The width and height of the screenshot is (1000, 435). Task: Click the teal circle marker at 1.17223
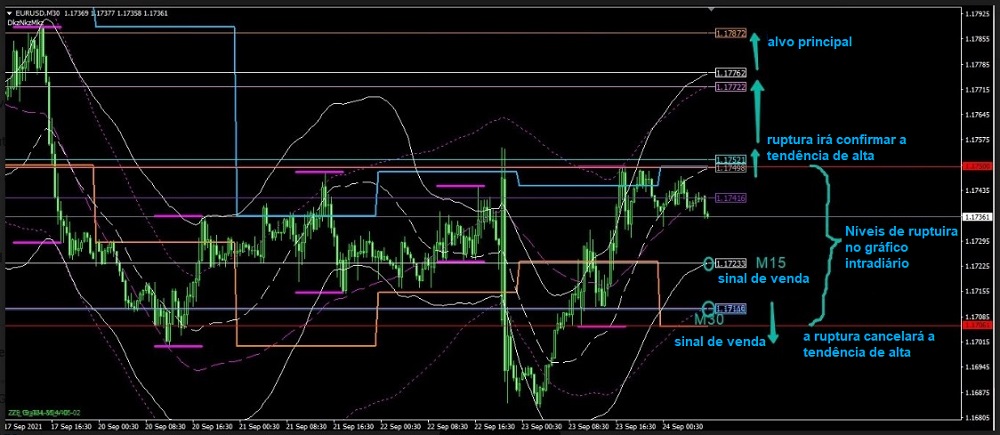[x=709, y=264]
